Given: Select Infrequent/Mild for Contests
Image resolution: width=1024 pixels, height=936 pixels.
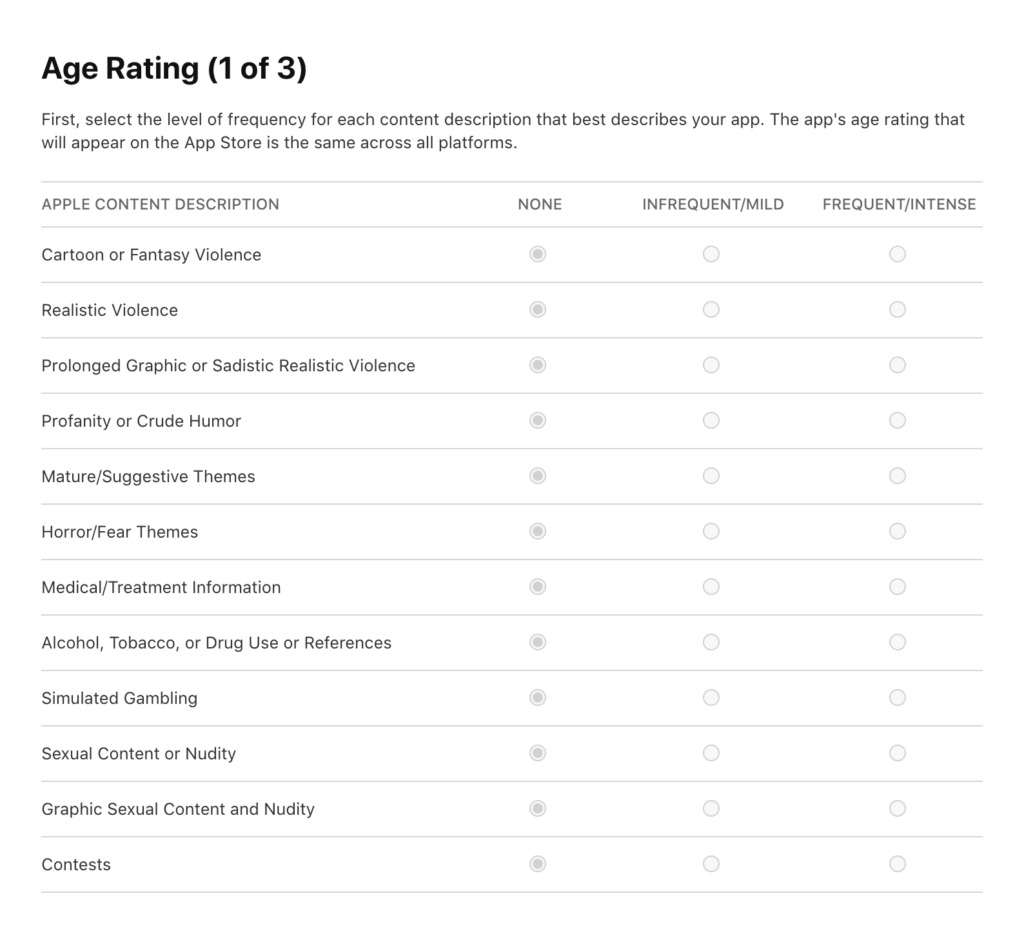Looking at the screenshot, I should coord(711,865).
